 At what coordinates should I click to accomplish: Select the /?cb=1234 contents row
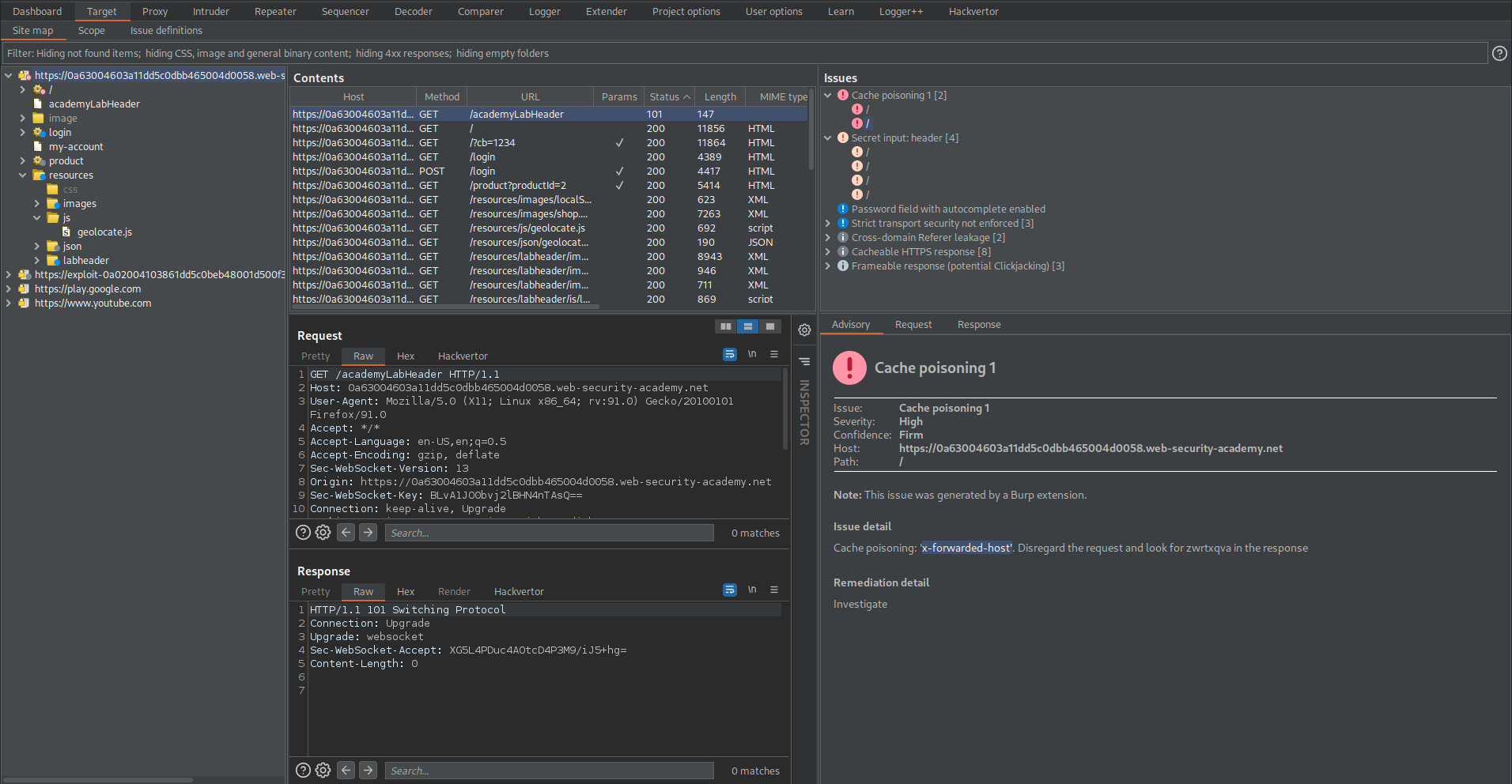[549, 143]
